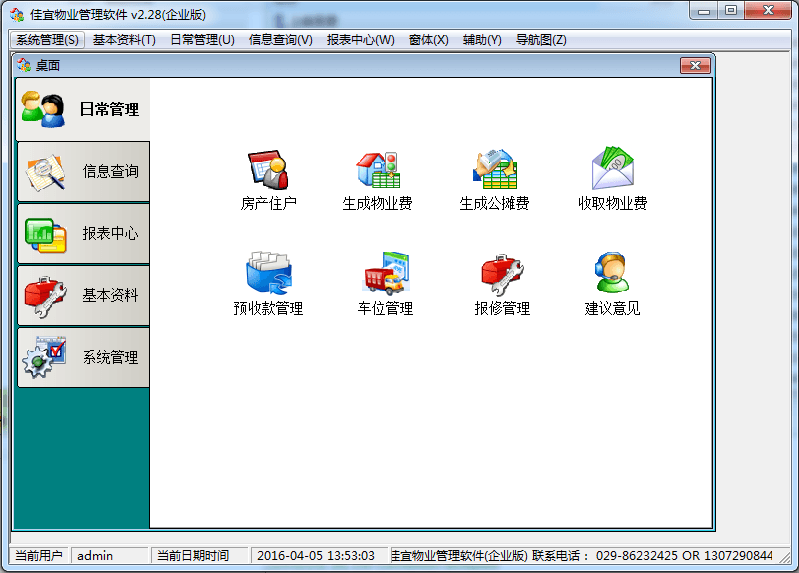Open the 导航图(Z) menu

click(x=541, y=40)
